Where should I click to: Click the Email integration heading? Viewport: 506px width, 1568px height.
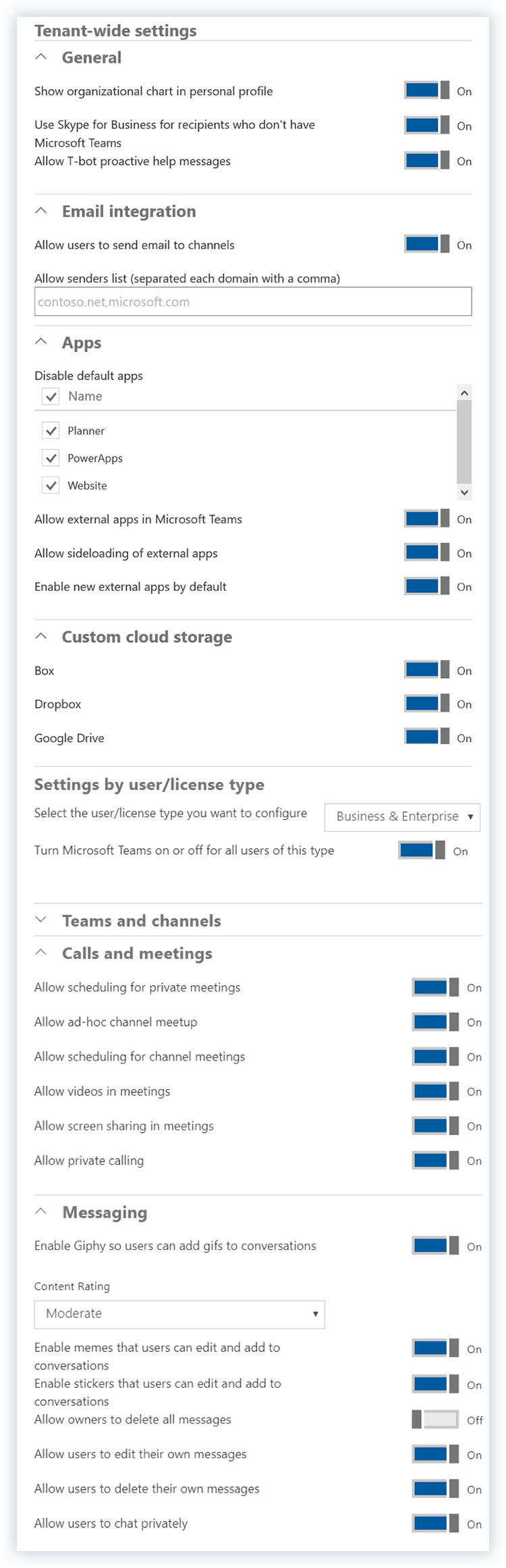[129, 211]
